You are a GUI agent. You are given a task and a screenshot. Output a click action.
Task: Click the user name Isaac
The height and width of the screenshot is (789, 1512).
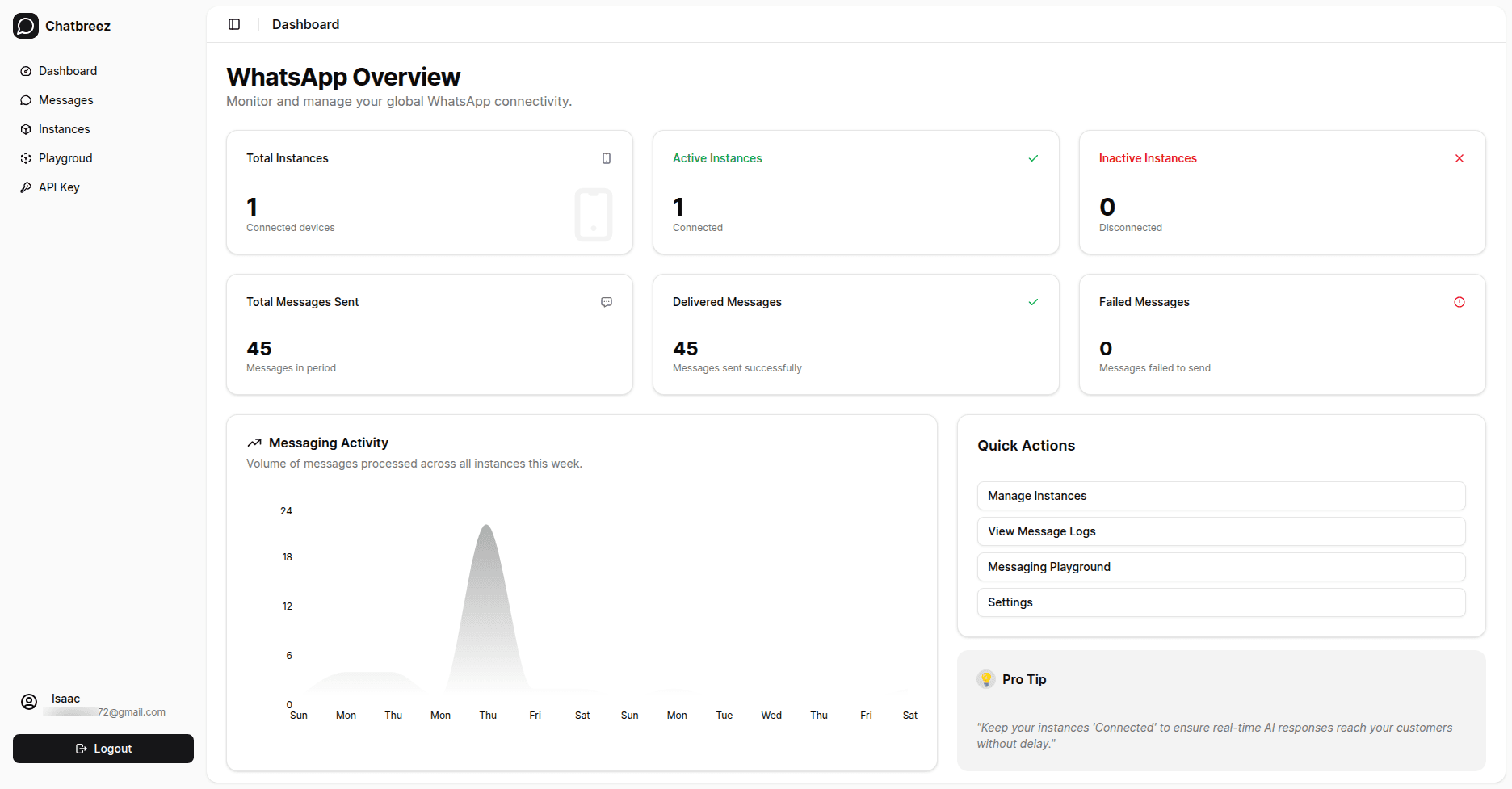tap(66, 699)
